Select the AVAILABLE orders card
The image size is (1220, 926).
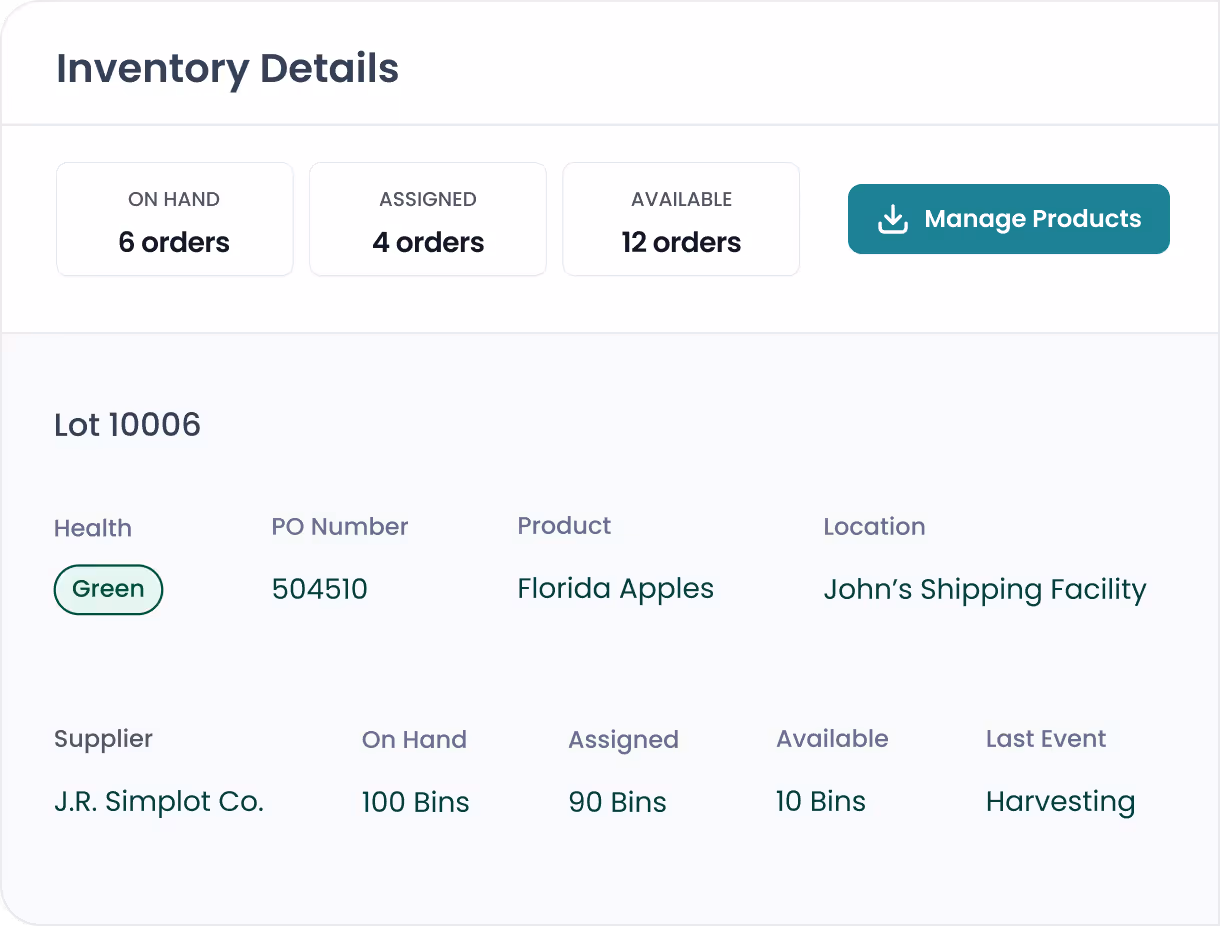pyautogui.click(x=681, y=218)
